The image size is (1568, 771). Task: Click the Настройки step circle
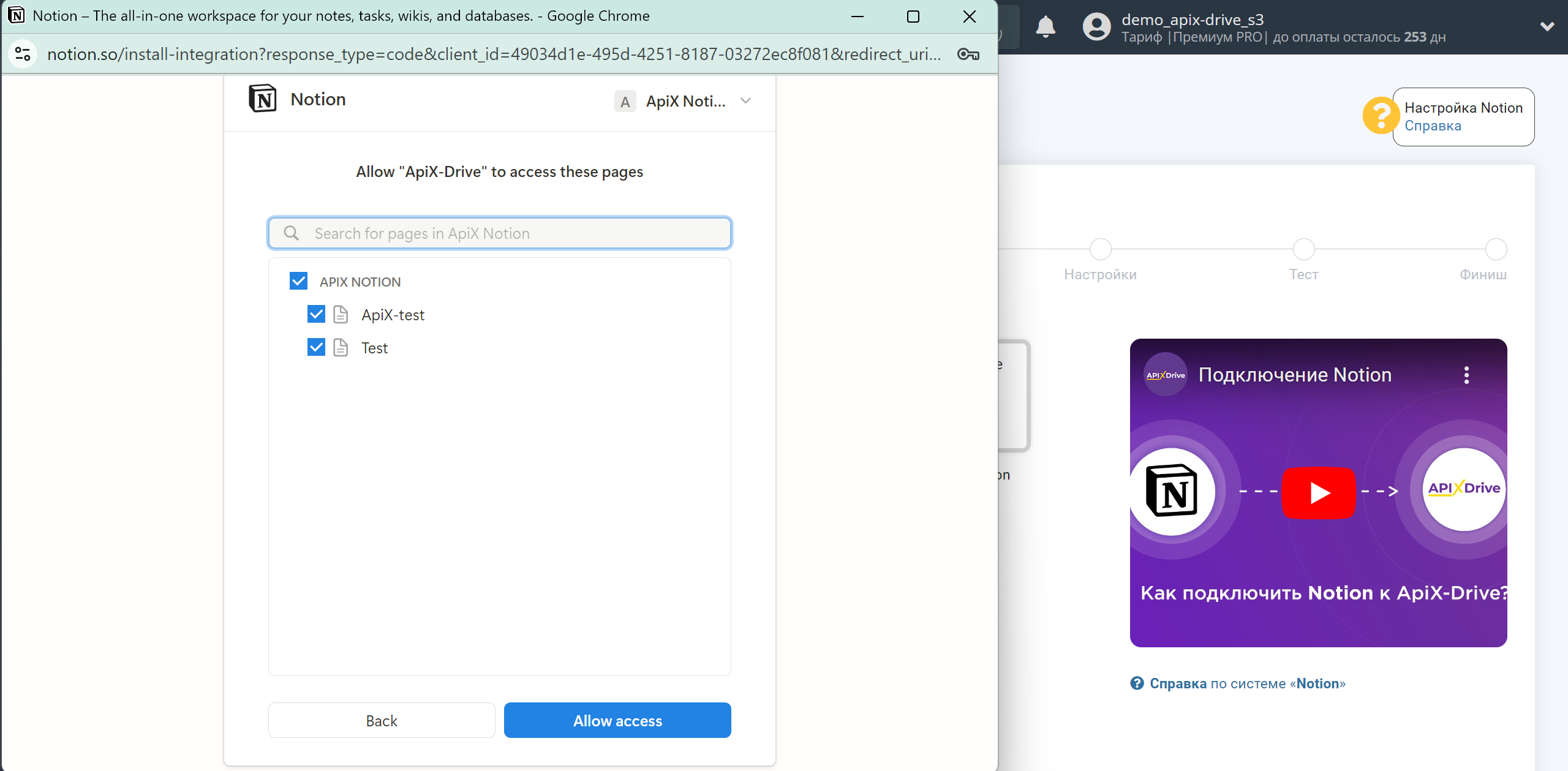(1101, 249)
